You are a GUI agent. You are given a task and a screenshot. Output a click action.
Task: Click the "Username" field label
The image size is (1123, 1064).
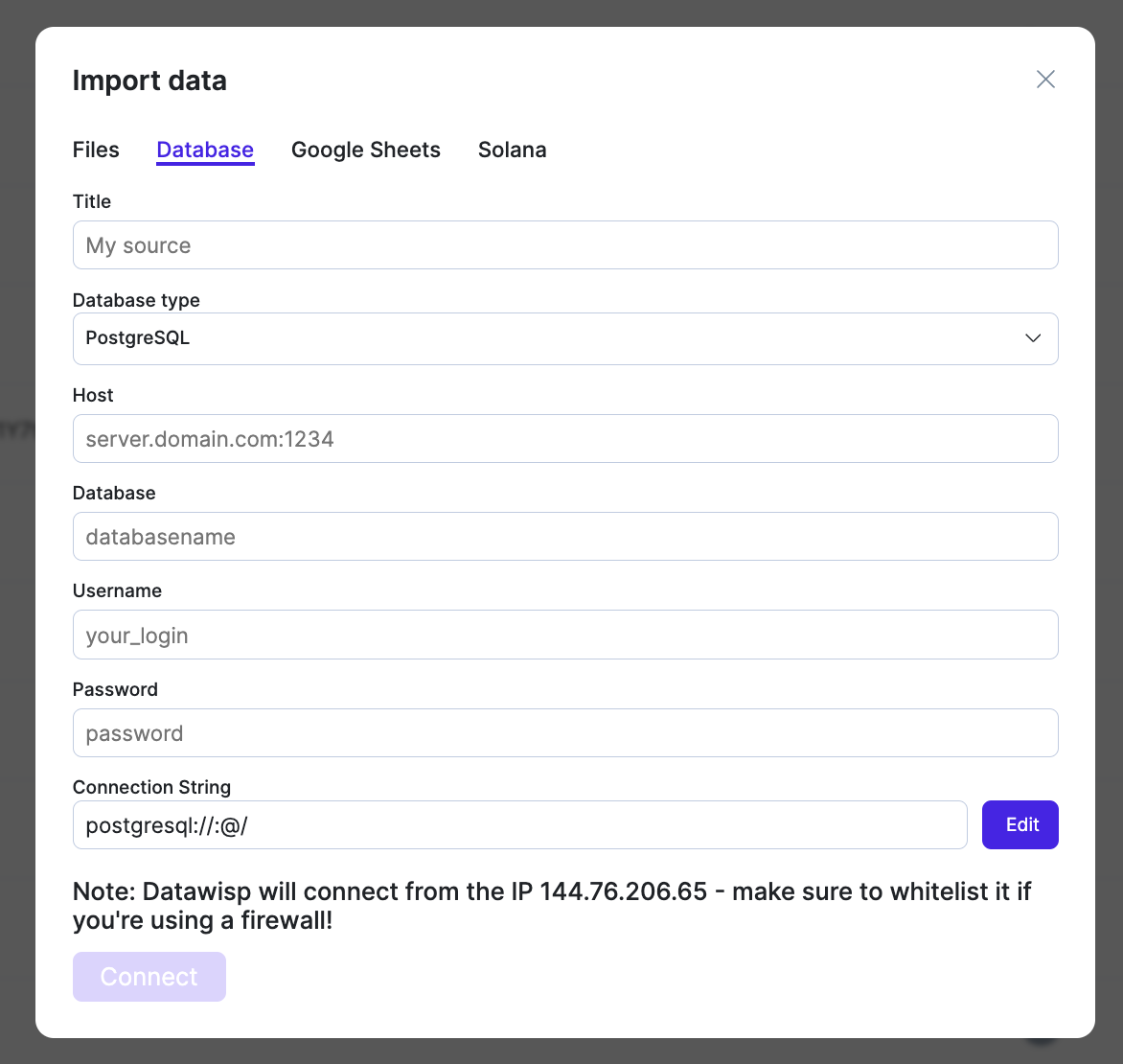point(117,590)
